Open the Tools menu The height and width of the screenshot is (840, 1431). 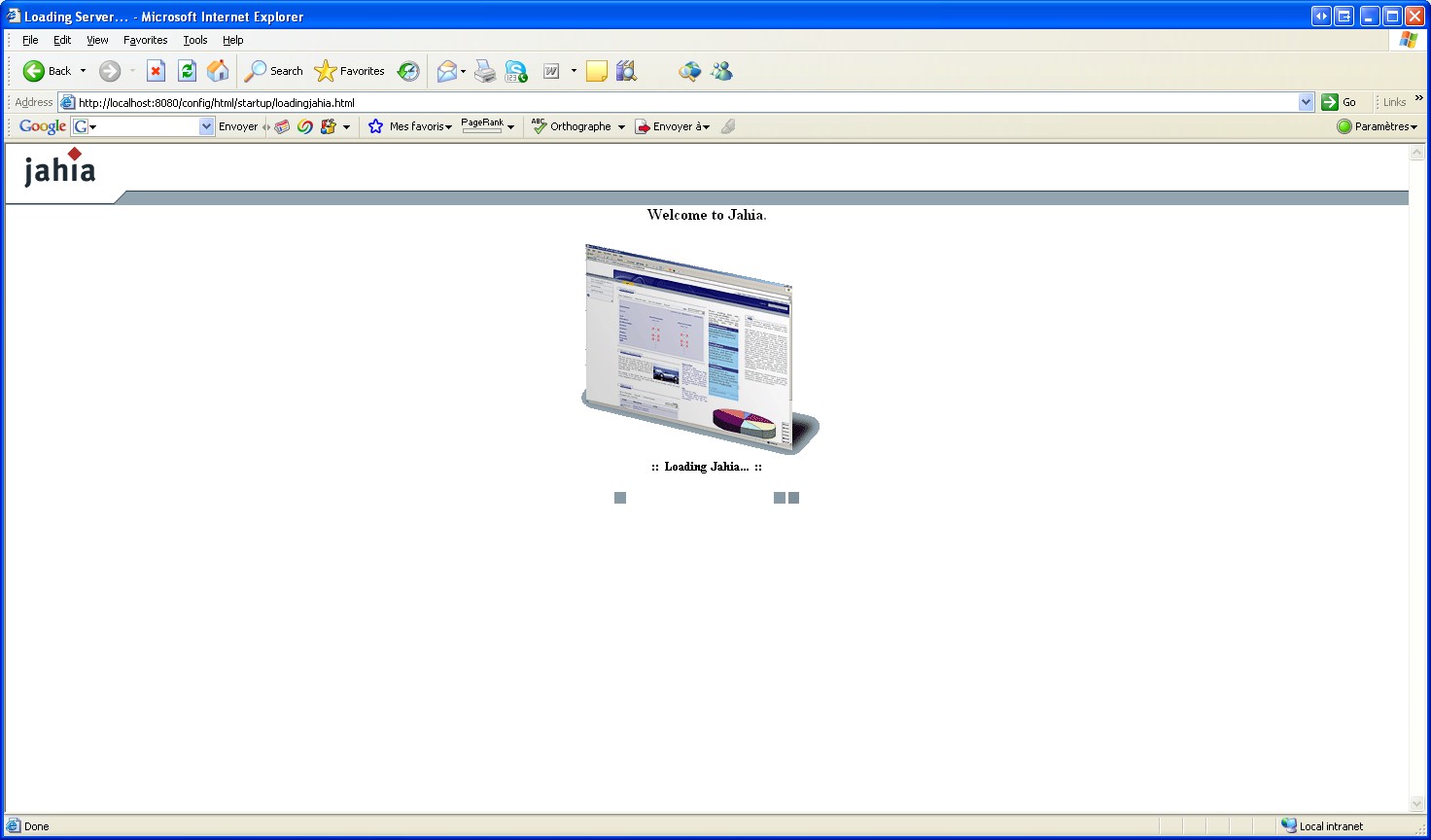tap(195, 40)
